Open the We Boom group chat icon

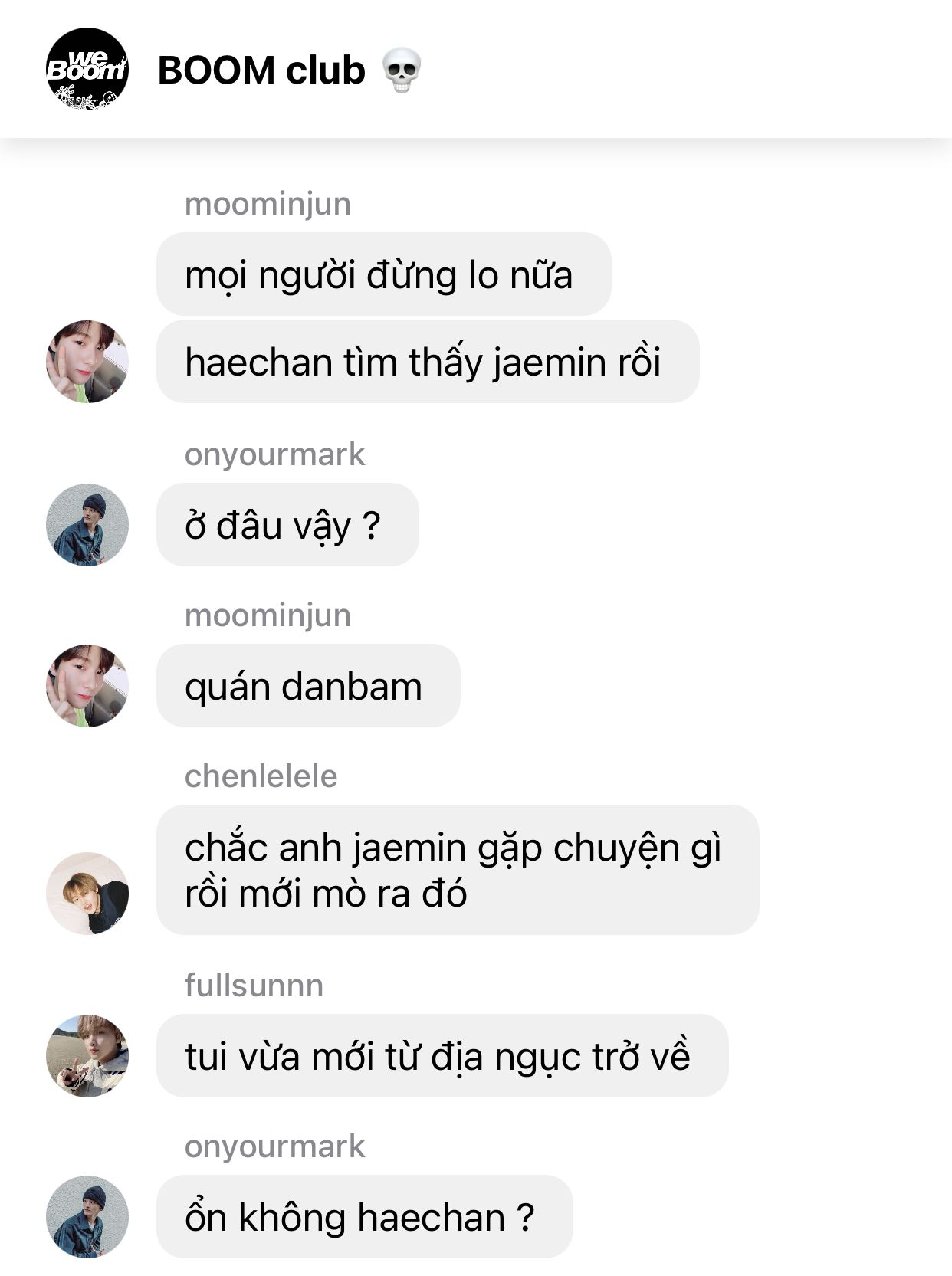(87, 69)
